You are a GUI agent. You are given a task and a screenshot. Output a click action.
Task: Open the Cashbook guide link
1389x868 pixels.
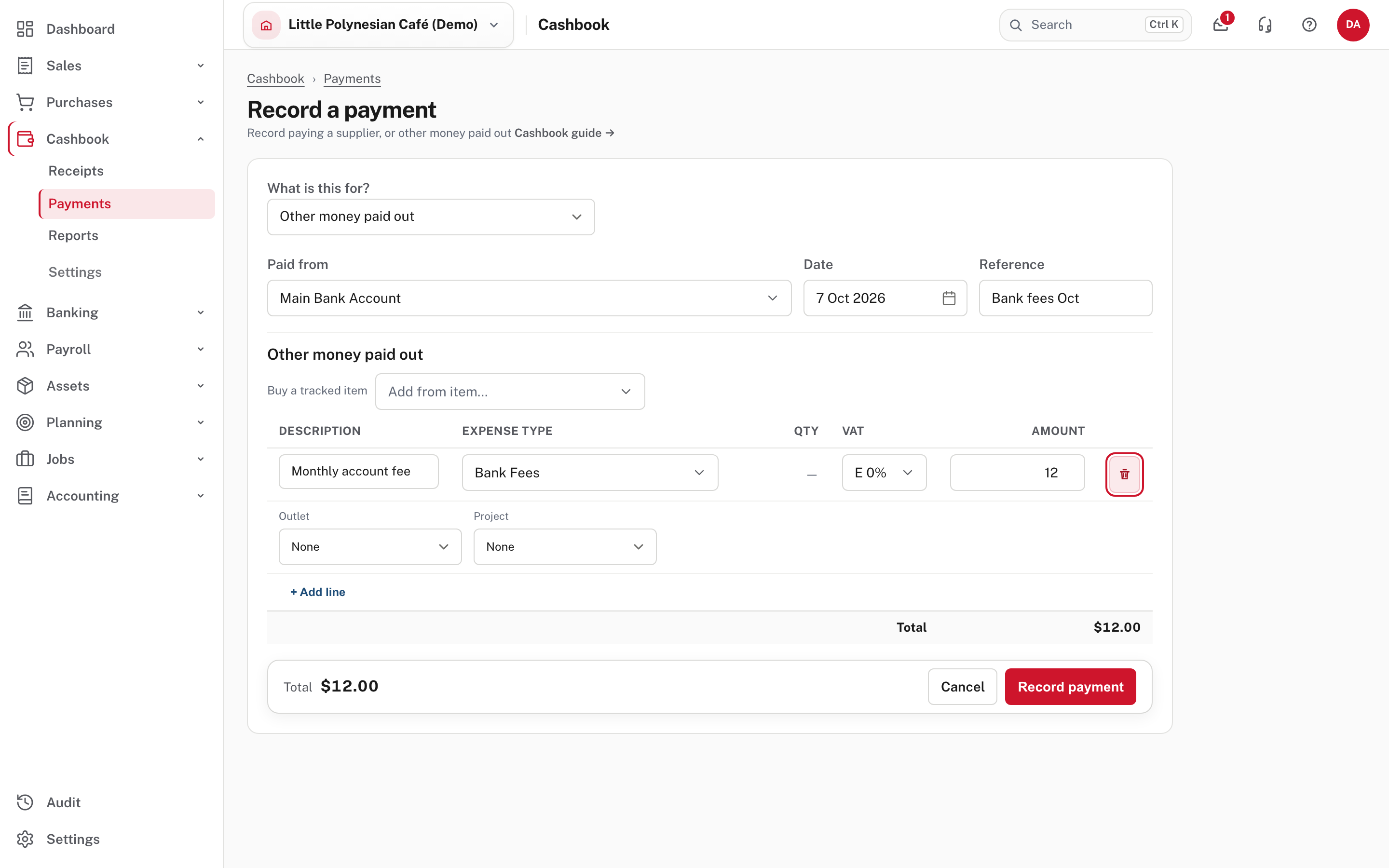(x=564, y=133)
